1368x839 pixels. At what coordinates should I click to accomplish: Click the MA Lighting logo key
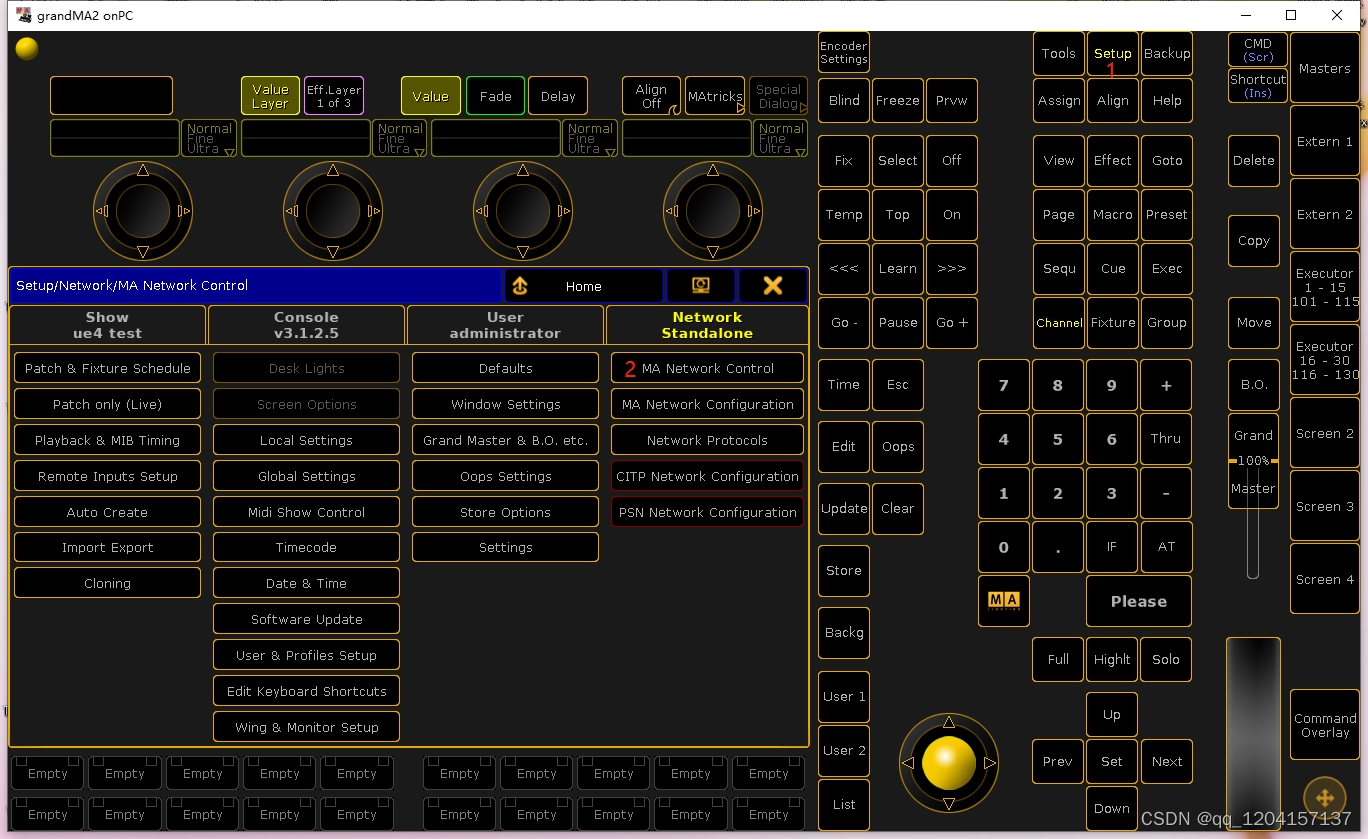(1003, 601)
